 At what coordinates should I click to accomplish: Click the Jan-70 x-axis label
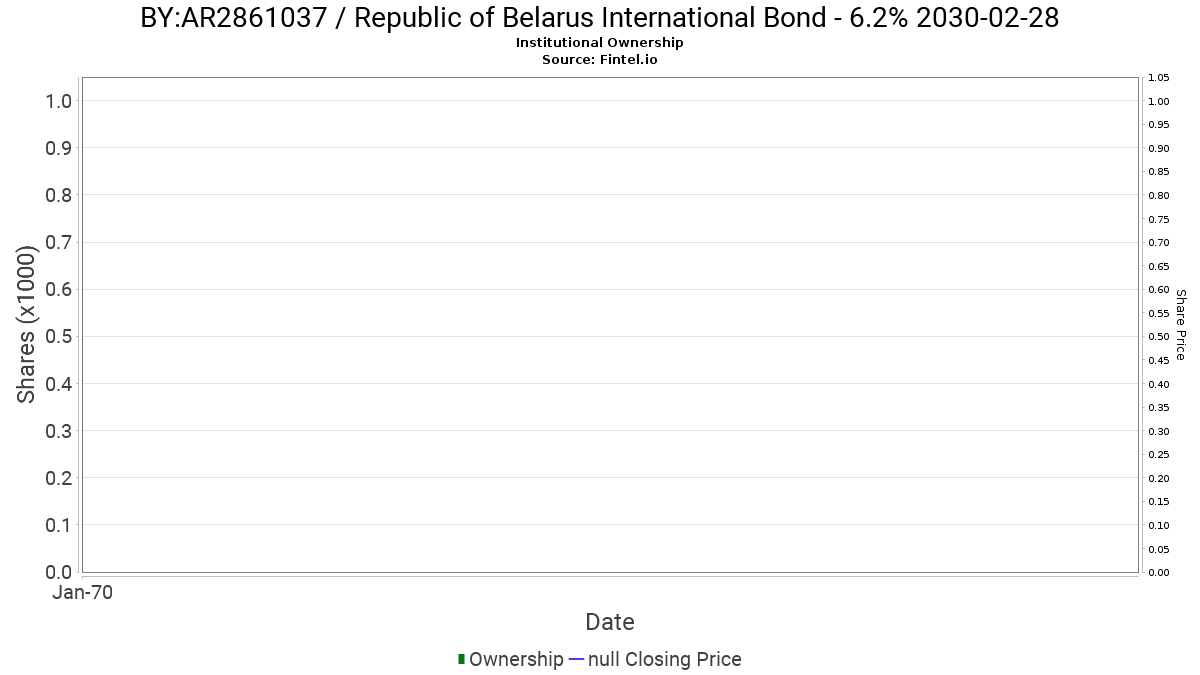pyautogui.click(x=82, y=593)
